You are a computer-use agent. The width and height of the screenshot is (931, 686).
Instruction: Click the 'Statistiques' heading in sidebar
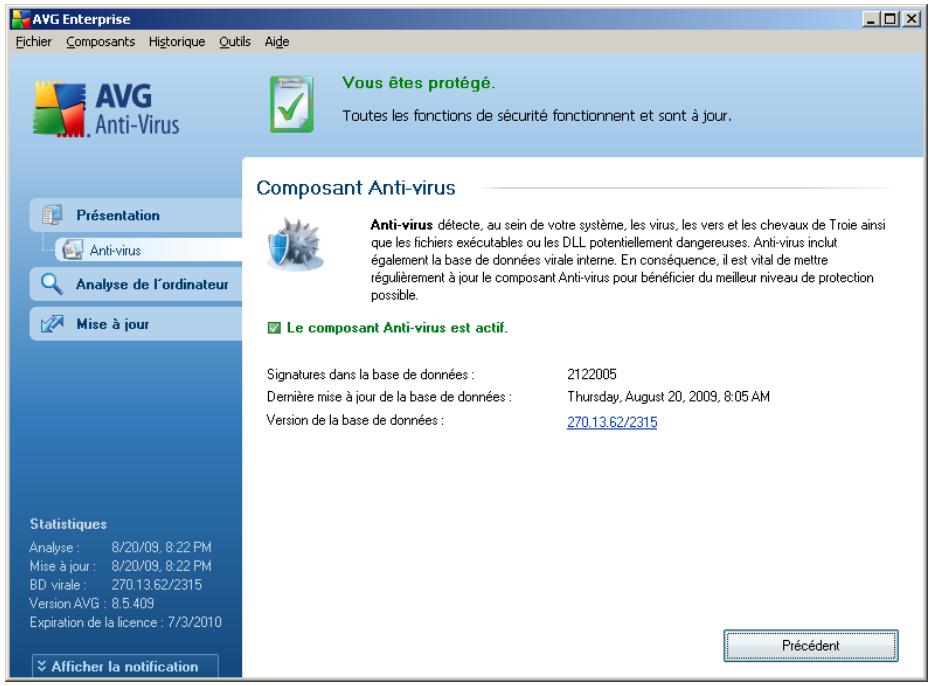tap(68, 524)
